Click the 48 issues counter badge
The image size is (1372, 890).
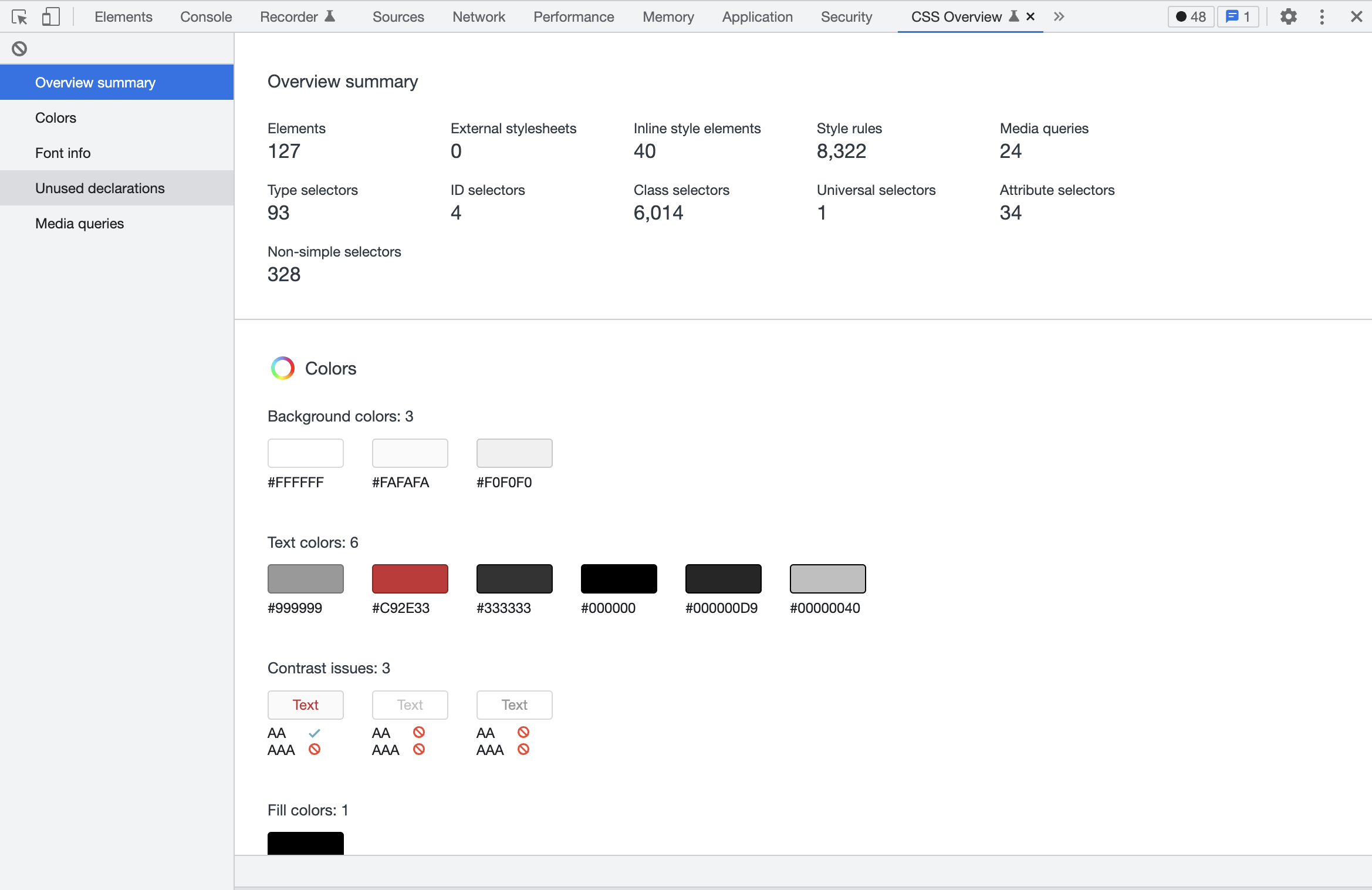[1191, 17]
